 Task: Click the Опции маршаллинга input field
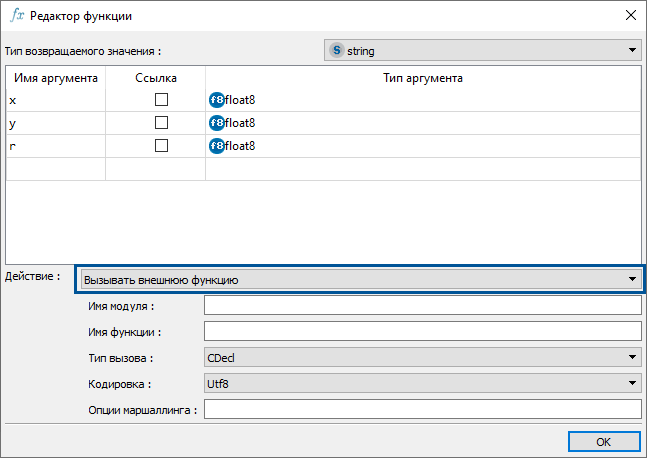point(421,409)
